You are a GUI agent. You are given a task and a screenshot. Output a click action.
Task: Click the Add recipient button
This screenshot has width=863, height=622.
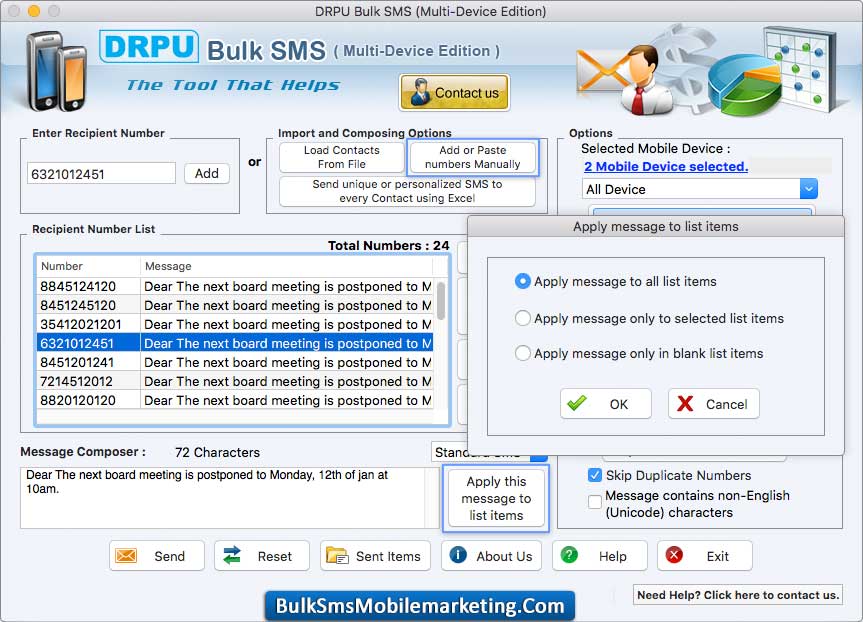tap(206, 173)
